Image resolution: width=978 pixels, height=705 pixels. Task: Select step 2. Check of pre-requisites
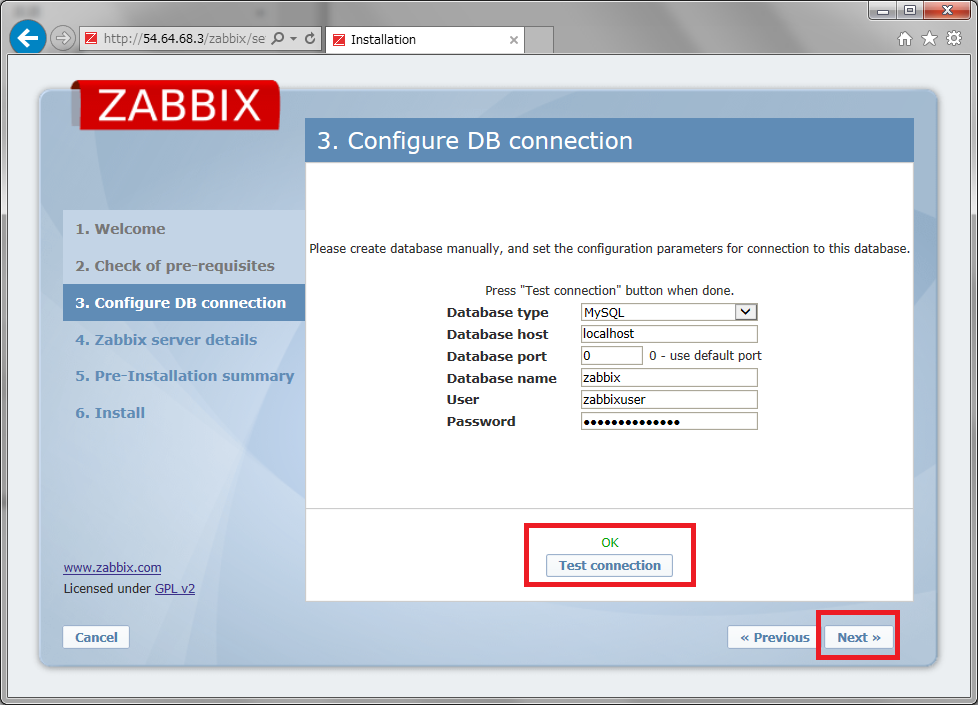pyautogui.click(x=175, y=266)
